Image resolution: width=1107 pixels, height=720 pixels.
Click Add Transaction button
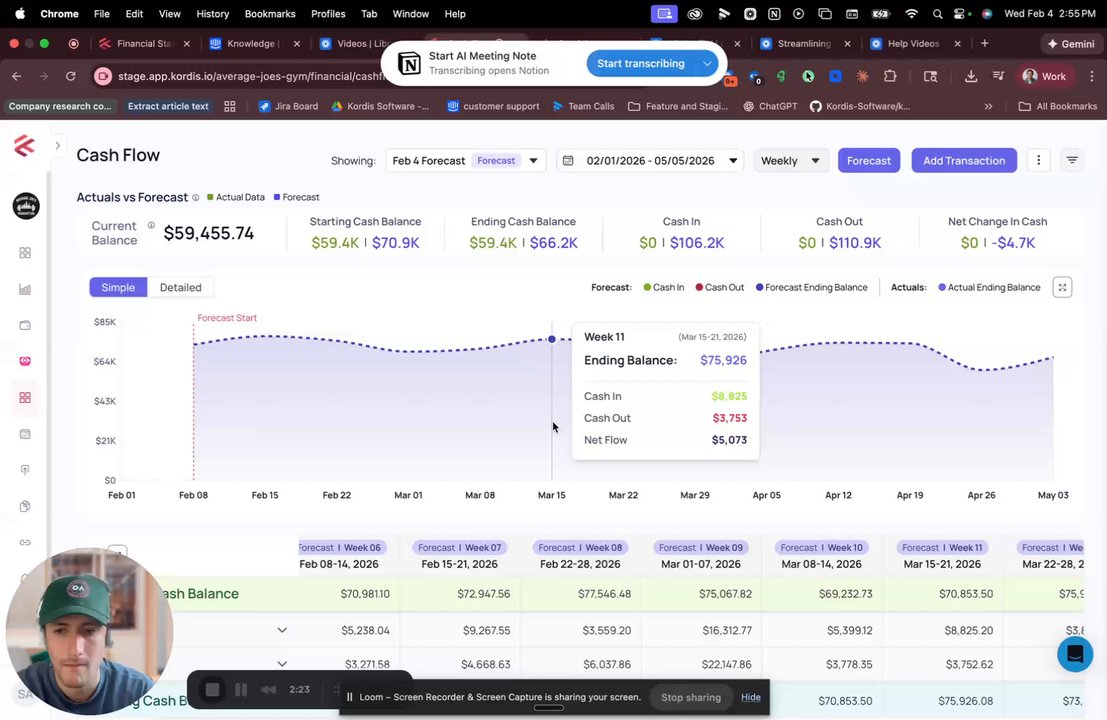click(x=964, y=160)
